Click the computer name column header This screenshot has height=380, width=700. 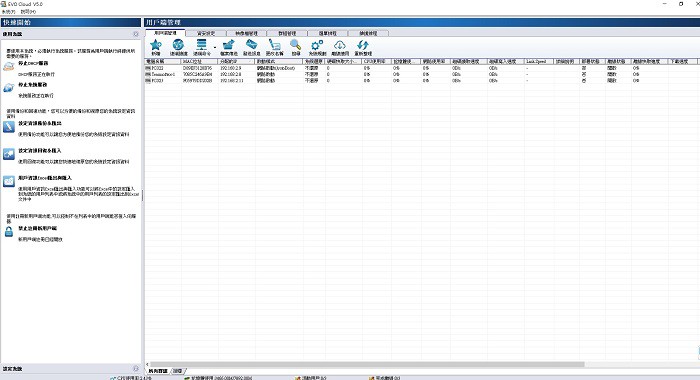pyautogui.click(x=163, y=61)
